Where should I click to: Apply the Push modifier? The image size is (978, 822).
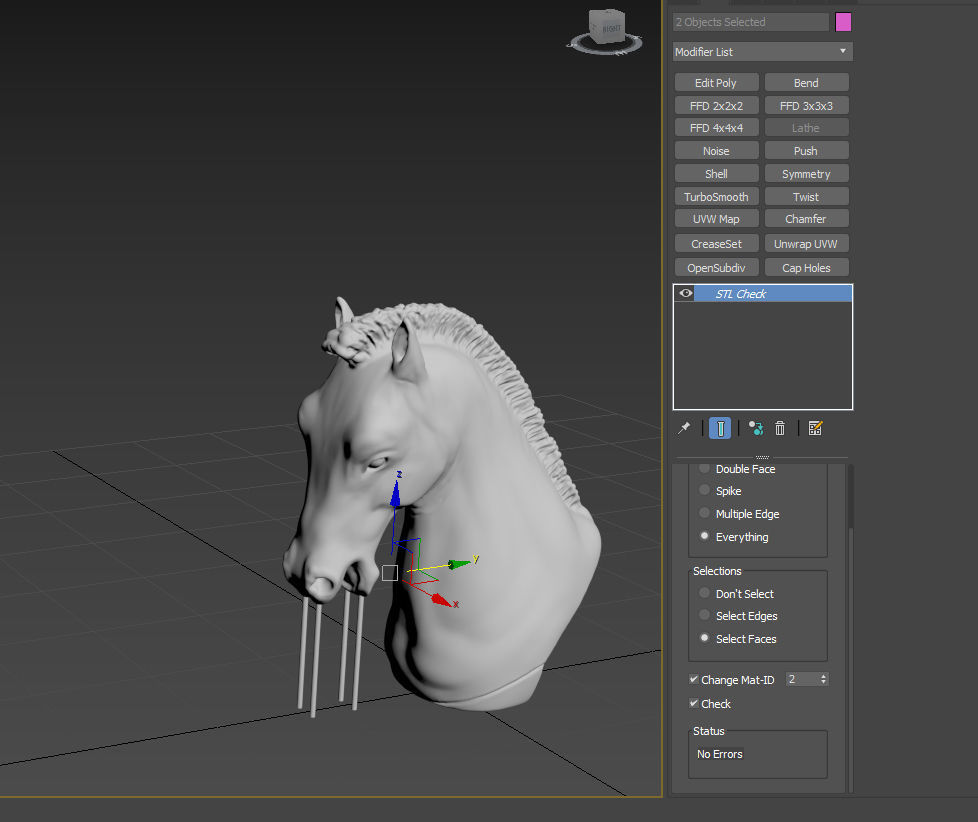(x=806, y=150)
